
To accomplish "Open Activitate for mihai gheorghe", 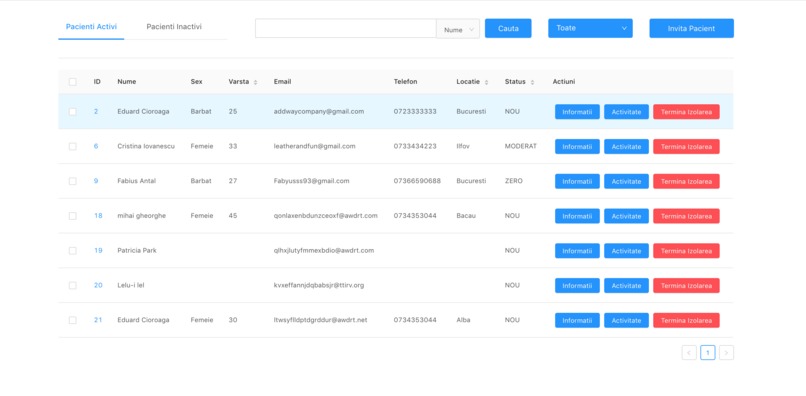I will 626,216.
